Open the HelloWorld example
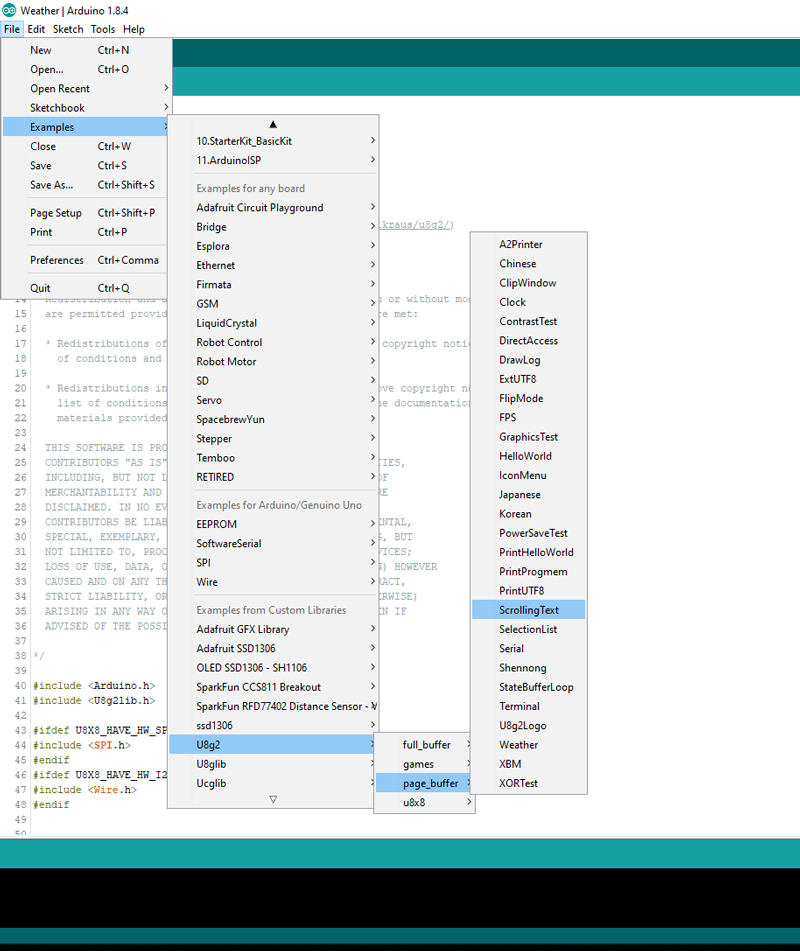Viewport: 800px width, 951px height. (x=529, y=456)
